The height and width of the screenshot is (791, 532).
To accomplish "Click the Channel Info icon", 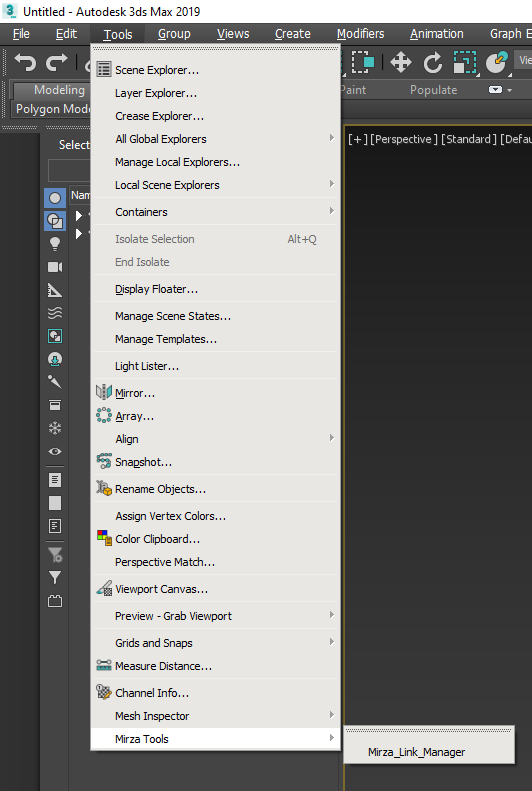I will click(x=104, y=692).
